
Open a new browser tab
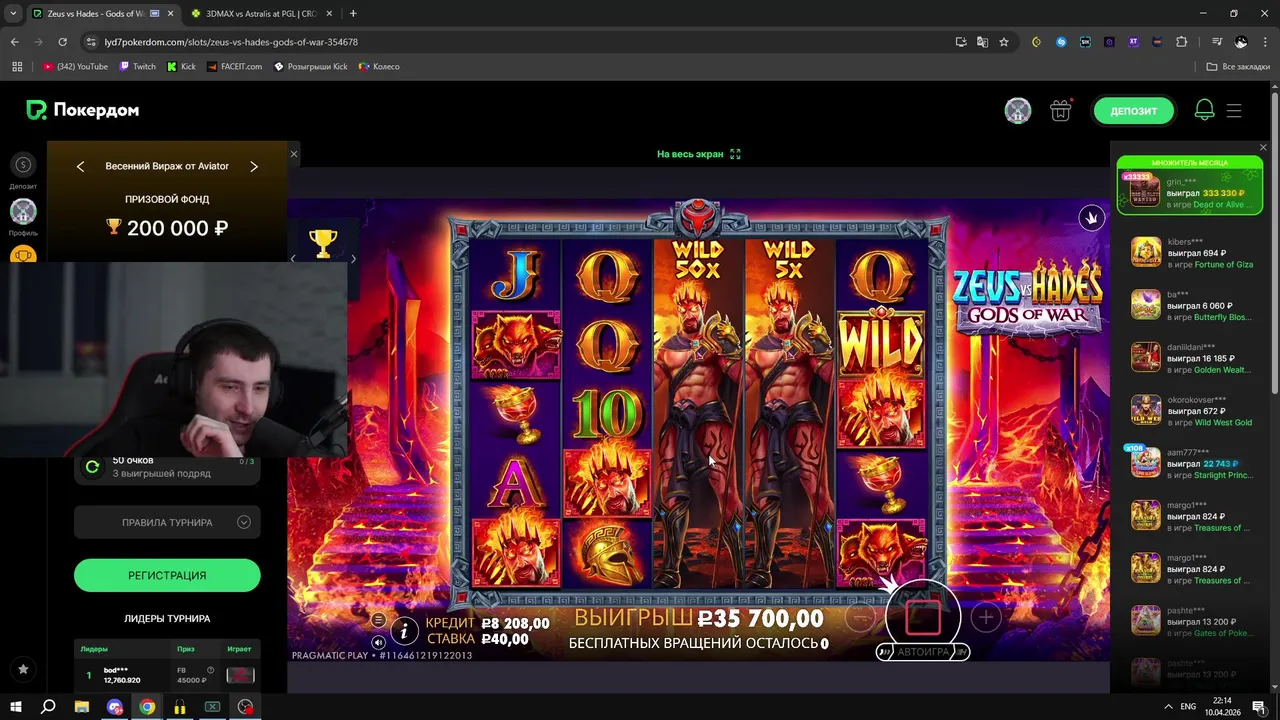pos(353,14)
